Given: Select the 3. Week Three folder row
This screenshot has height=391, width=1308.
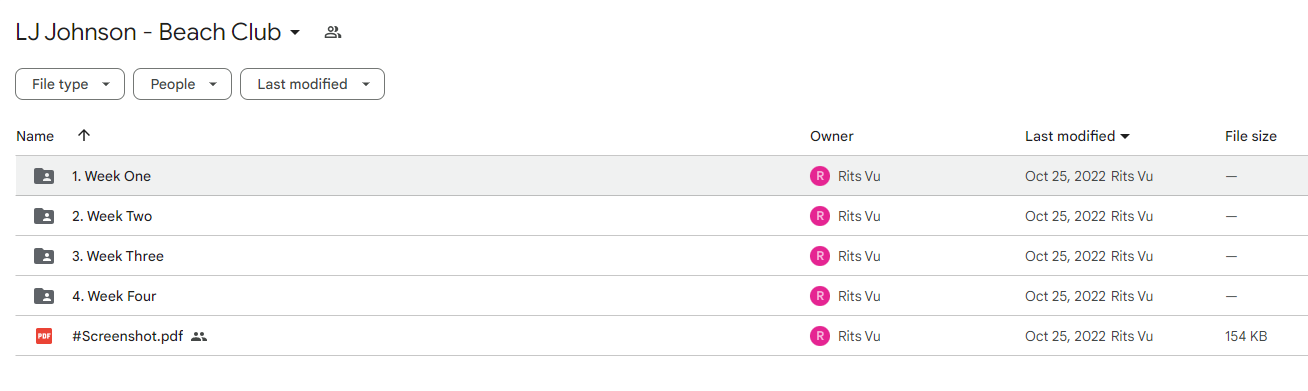Looking at the screenshot, I should (x=661, y=256).
